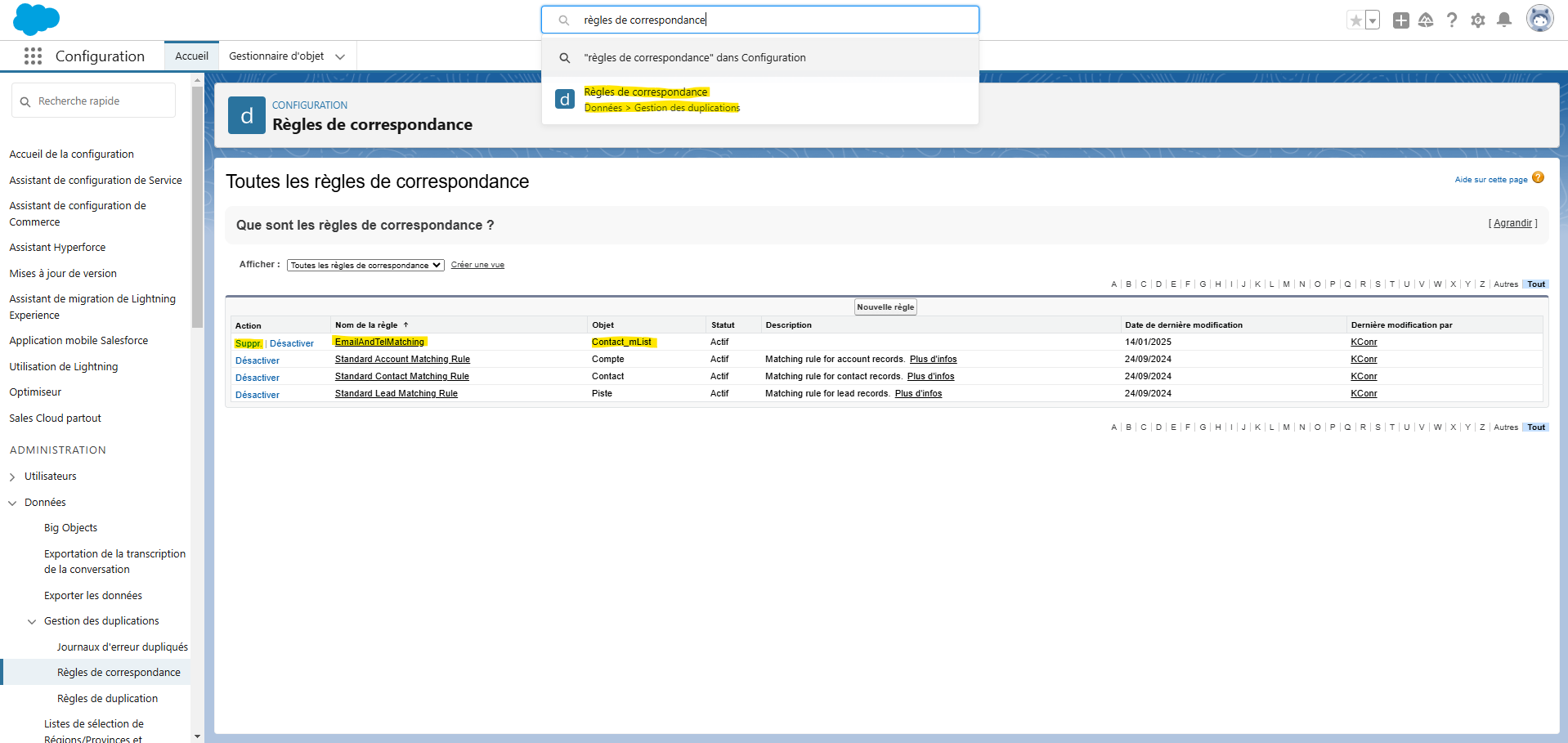1568x743 pixels.
Task: Open the Trailhead guidance icon
Action: click(x=1426, y=20)
